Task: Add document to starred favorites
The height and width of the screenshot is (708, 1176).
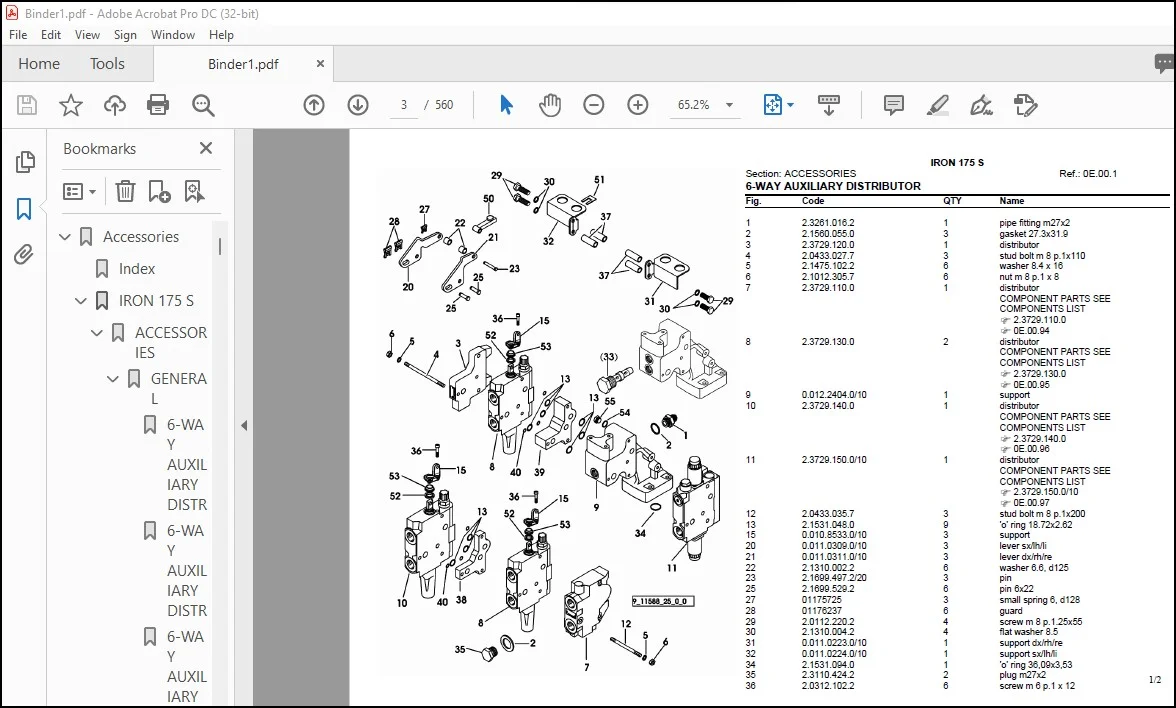Action: coord(70,105)
